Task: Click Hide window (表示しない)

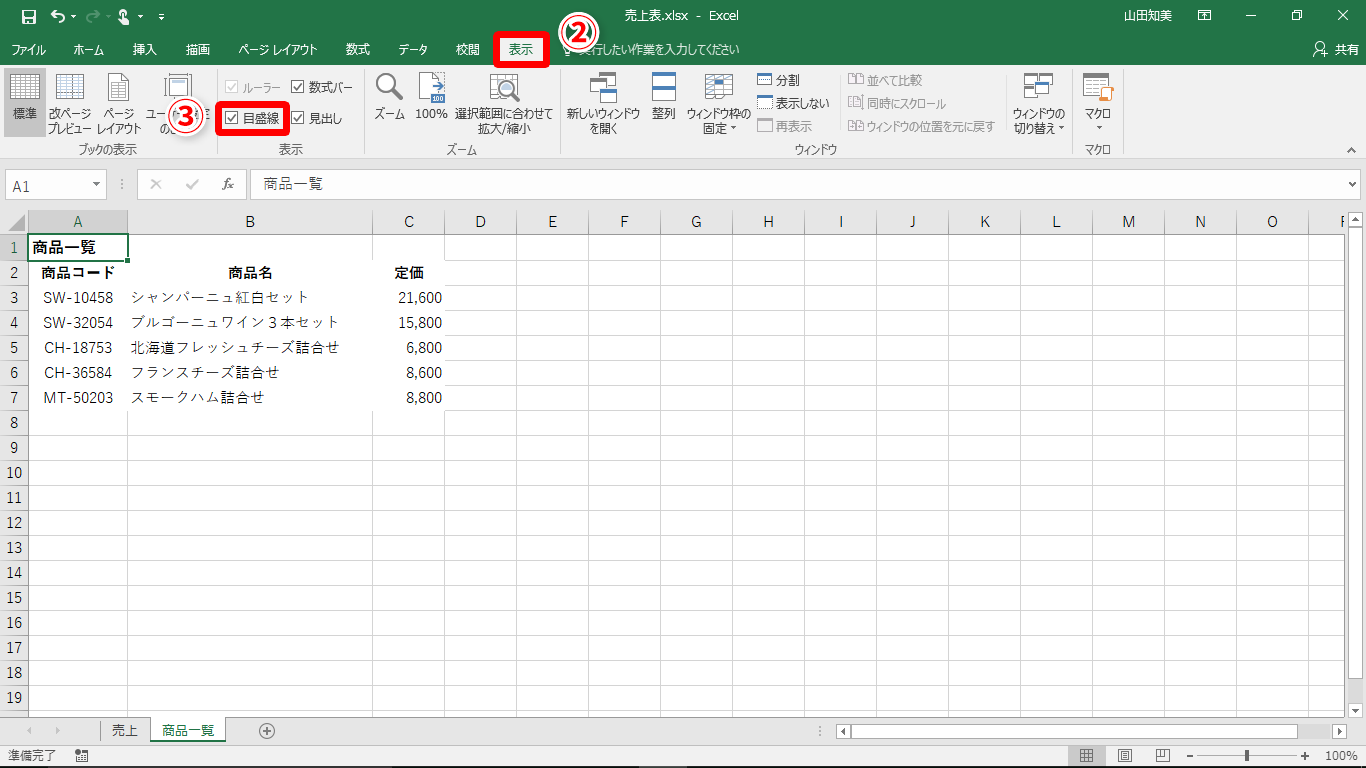Action: click(793, 103)
